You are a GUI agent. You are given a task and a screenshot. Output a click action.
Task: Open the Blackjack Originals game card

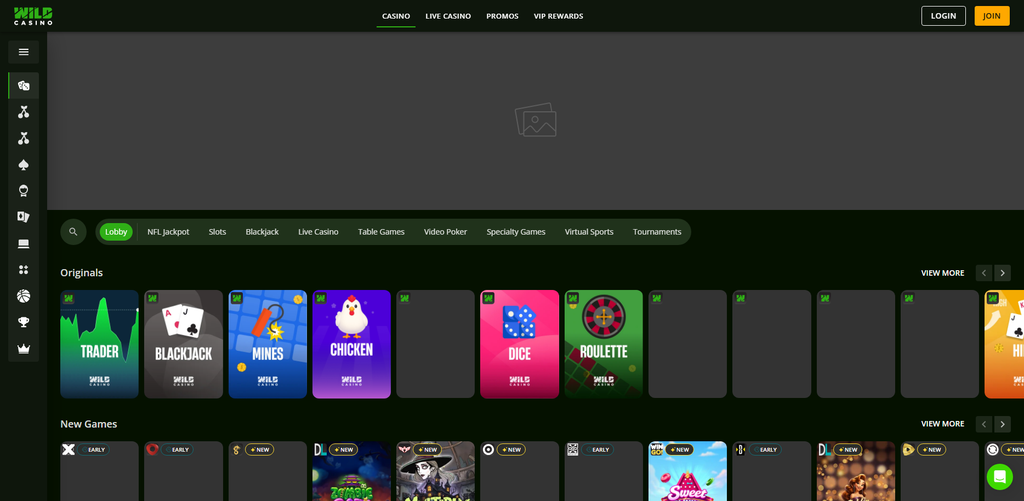pos(184,344)
